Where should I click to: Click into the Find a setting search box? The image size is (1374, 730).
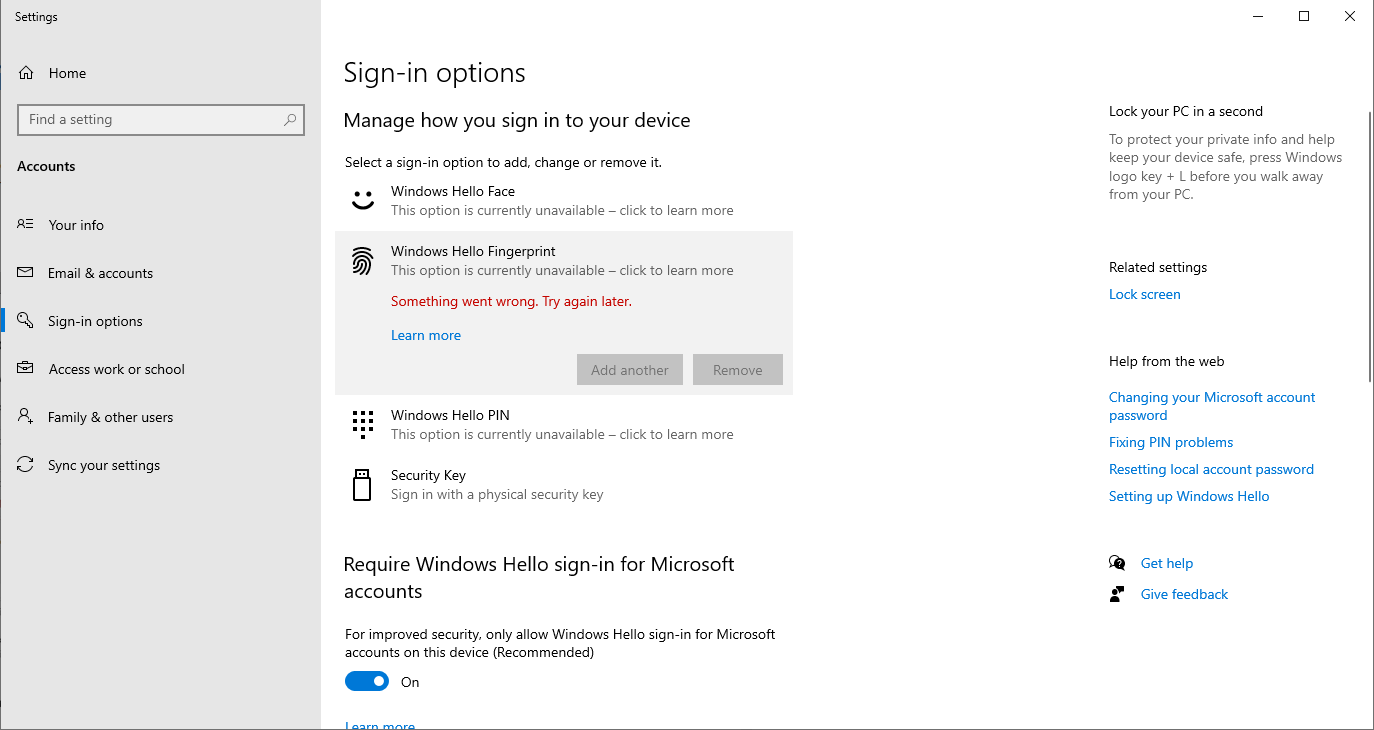click(x=161, y=120)
